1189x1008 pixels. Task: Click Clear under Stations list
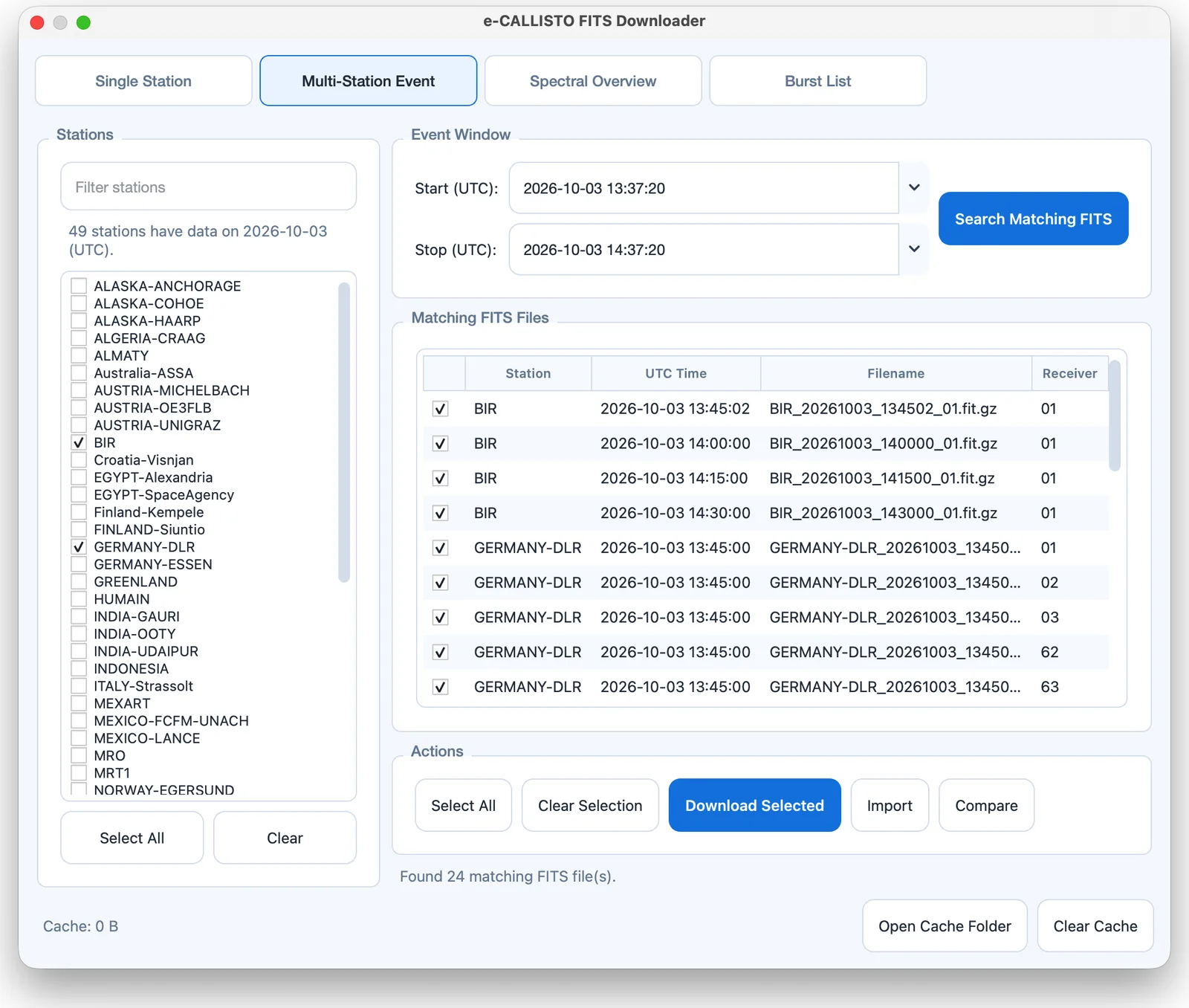[285, 838]
